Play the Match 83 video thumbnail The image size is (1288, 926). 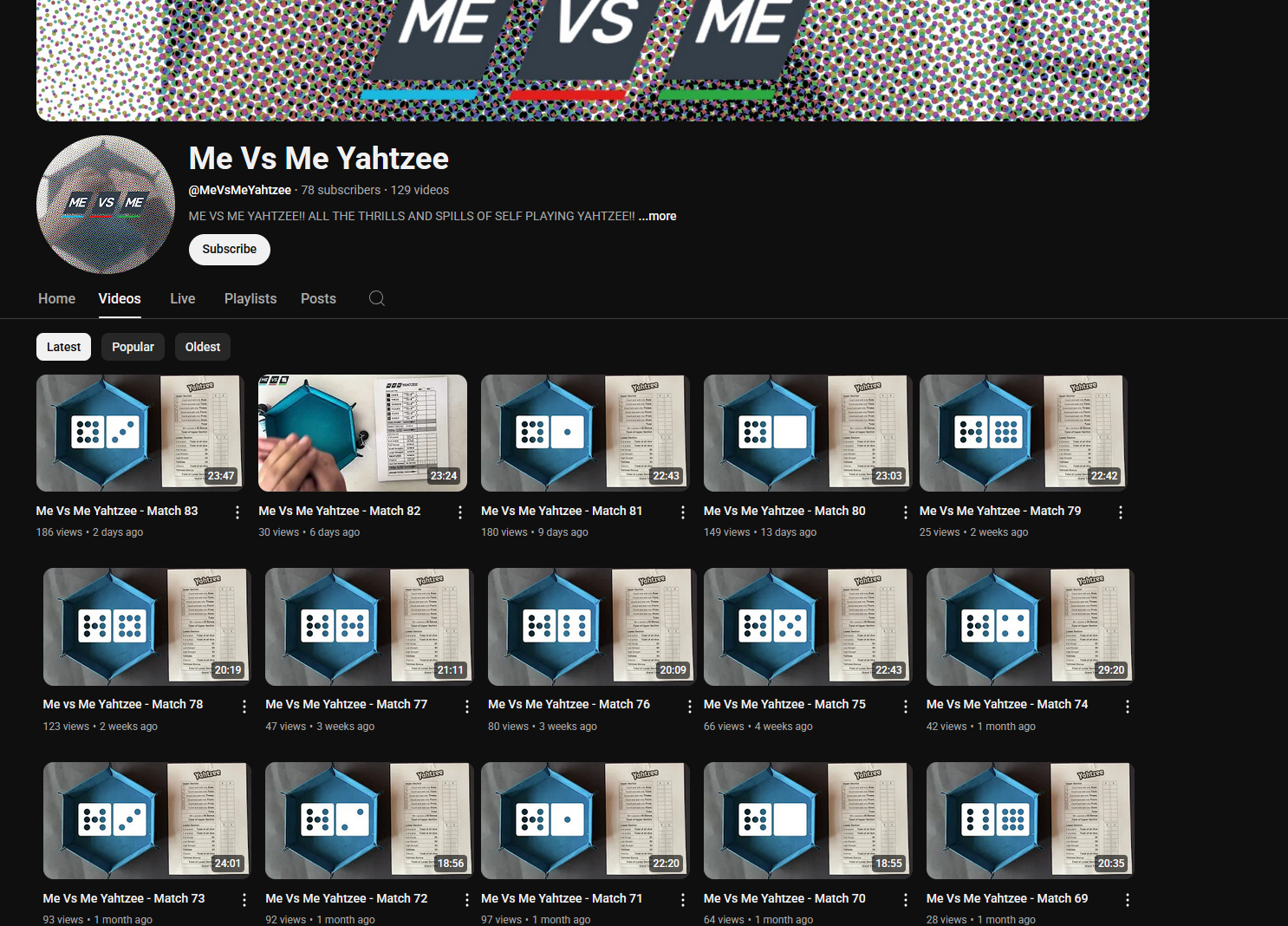pos(140,433)
